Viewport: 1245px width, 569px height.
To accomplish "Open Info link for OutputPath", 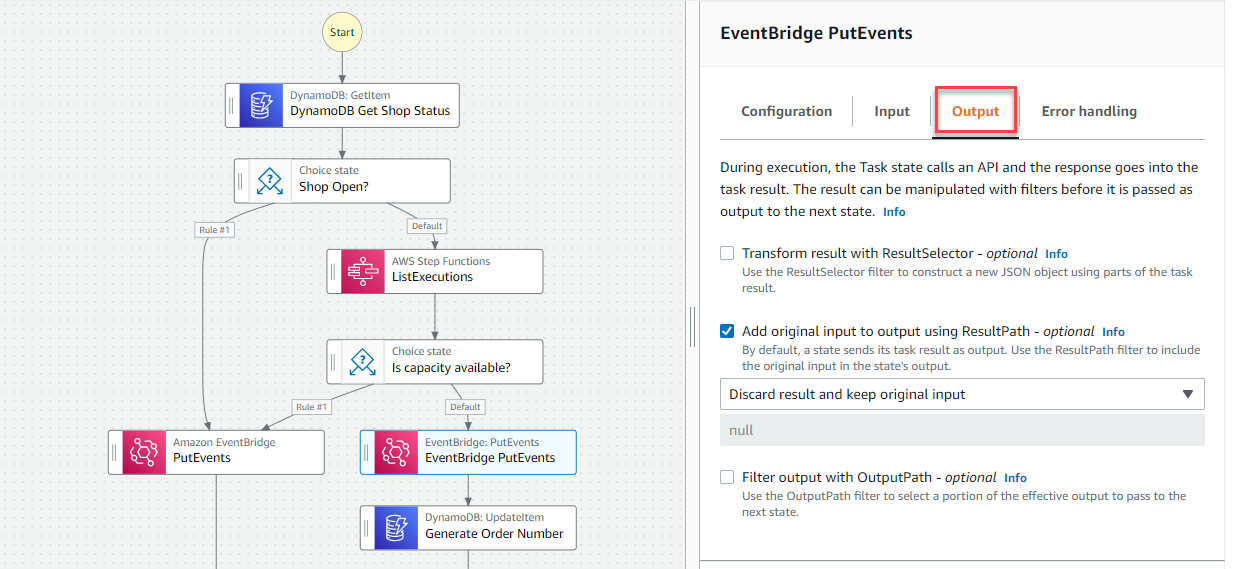I will click(1015, 478).
